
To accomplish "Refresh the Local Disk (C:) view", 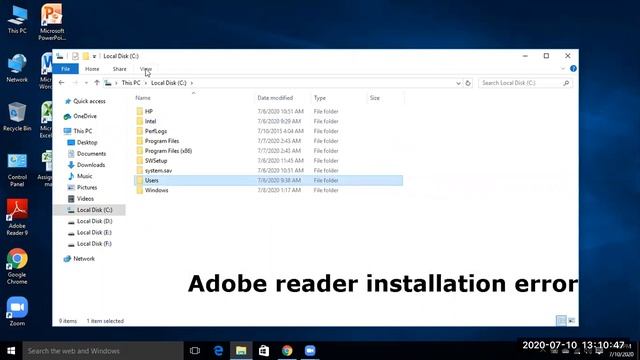I will 468,83.
